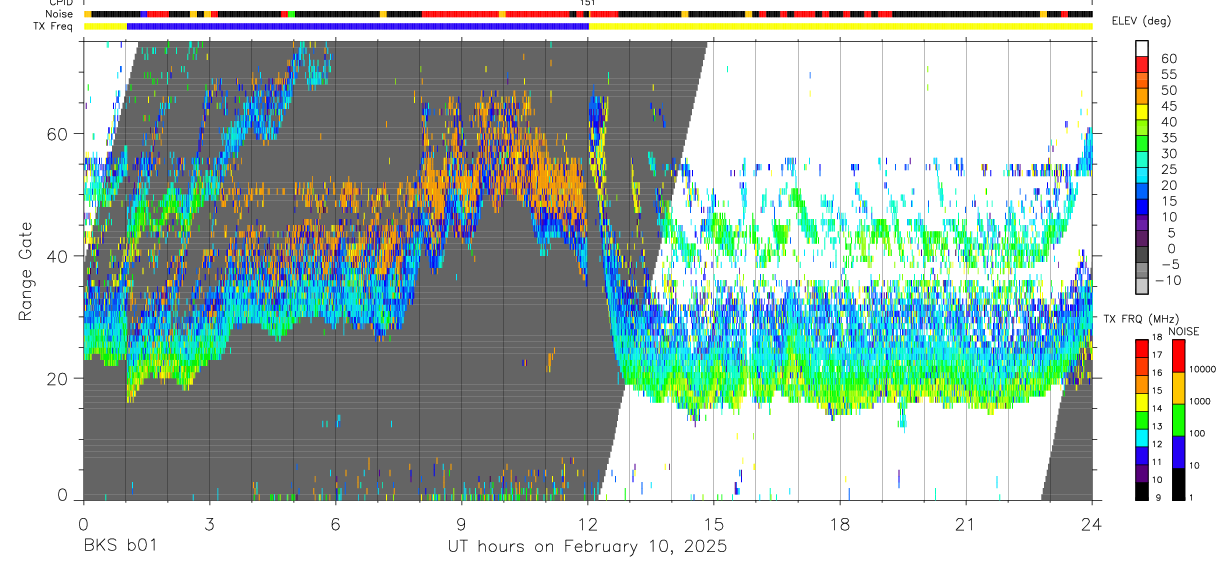The height and width of the screenshot is (567, 1228).
Task: Click the '20' tick label on the Range Gate axis
Action: (58, 378)
